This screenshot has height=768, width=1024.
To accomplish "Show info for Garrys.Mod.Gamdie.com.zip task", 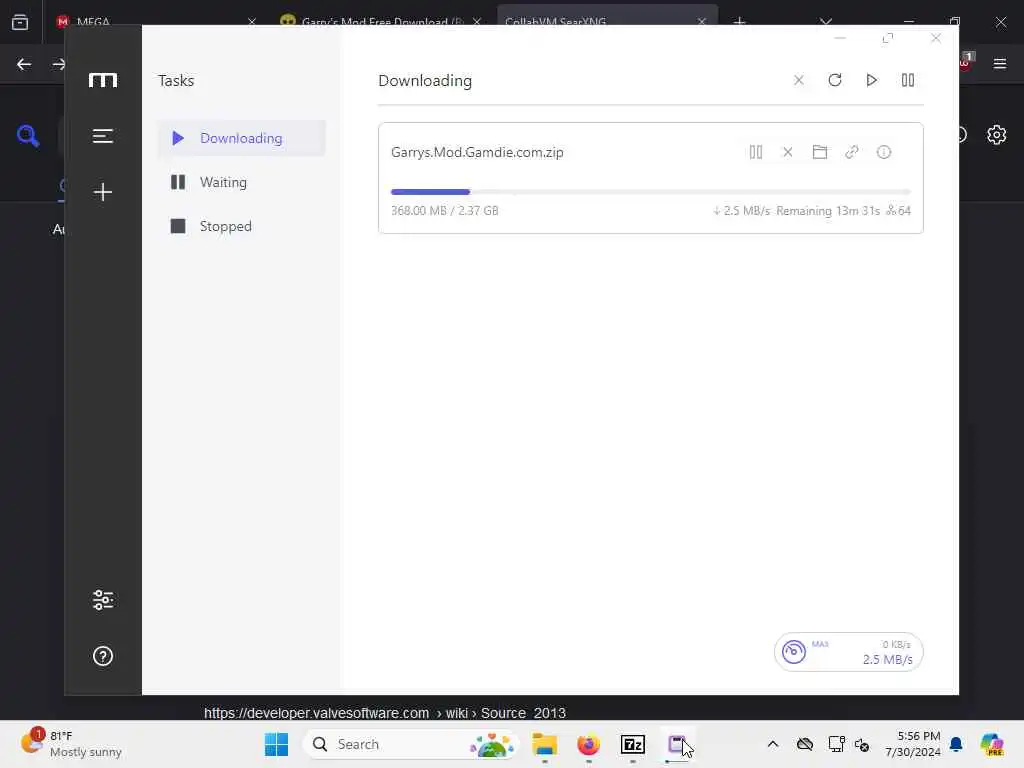I will (x=884, y=152).
